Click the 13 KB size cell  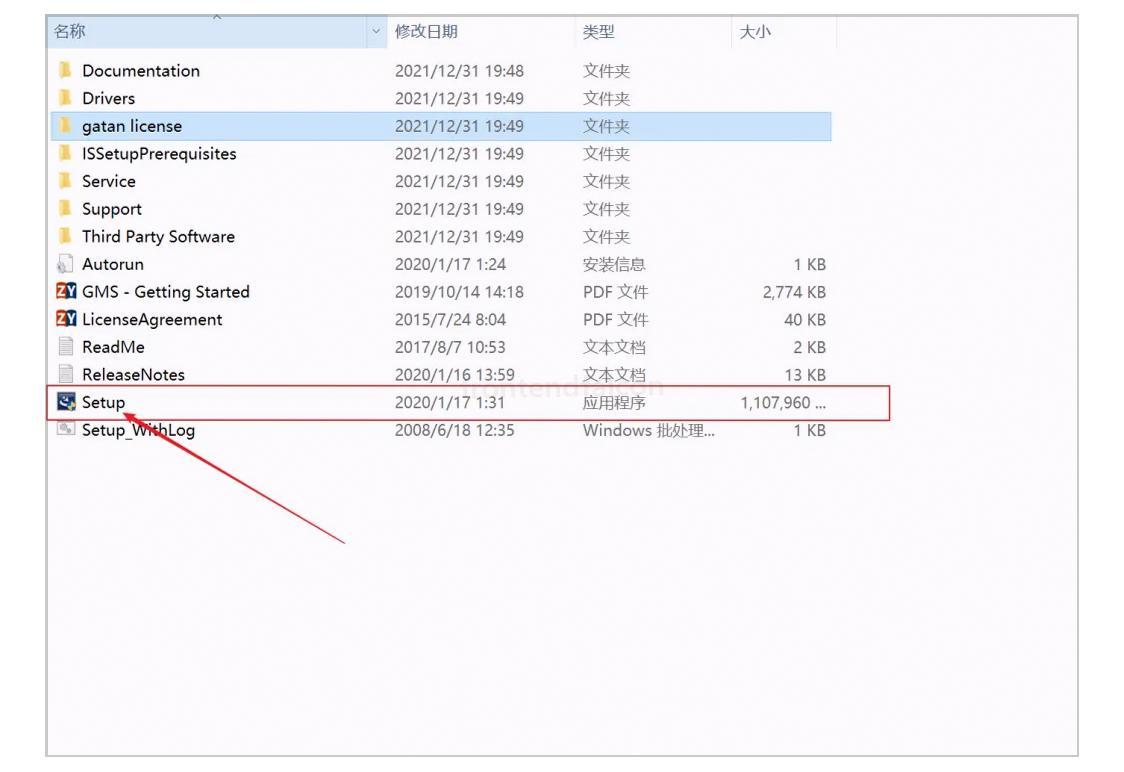[805, 375]
